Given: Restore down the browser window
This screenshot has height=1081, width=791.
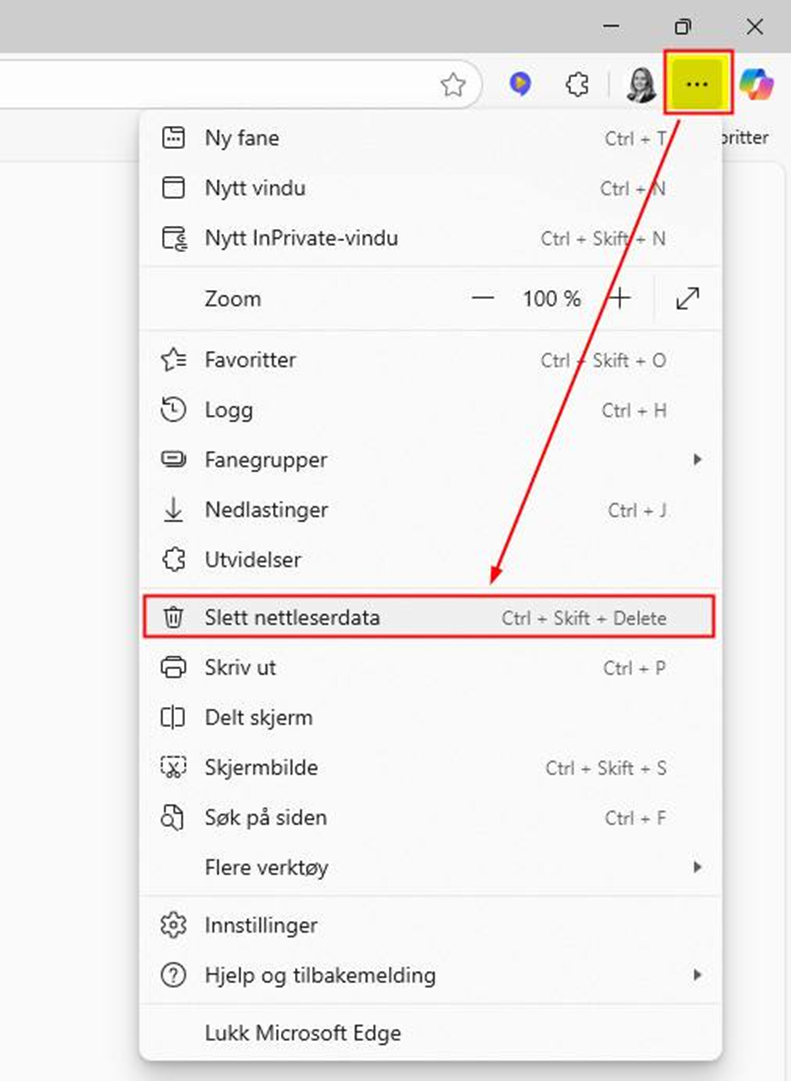Looking at the screenshot, I should tap(683, 27).
